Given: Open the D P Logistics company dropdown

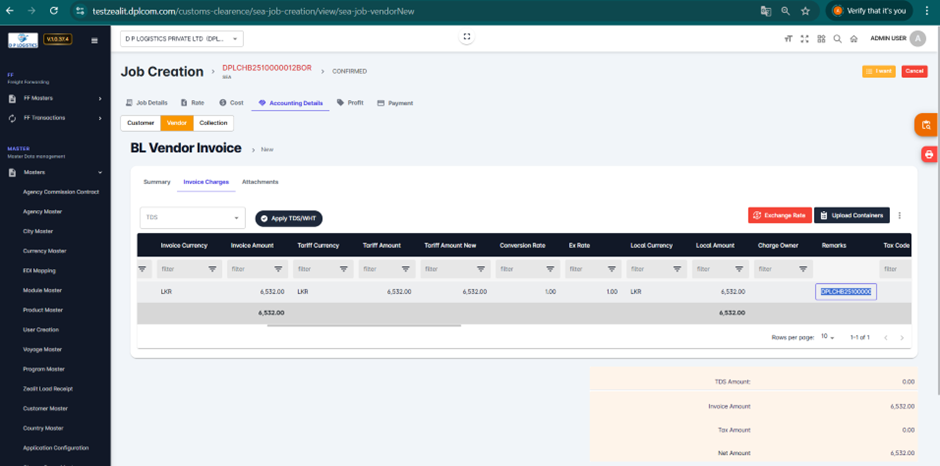Looking at the screenshot, I should point(181,39).
